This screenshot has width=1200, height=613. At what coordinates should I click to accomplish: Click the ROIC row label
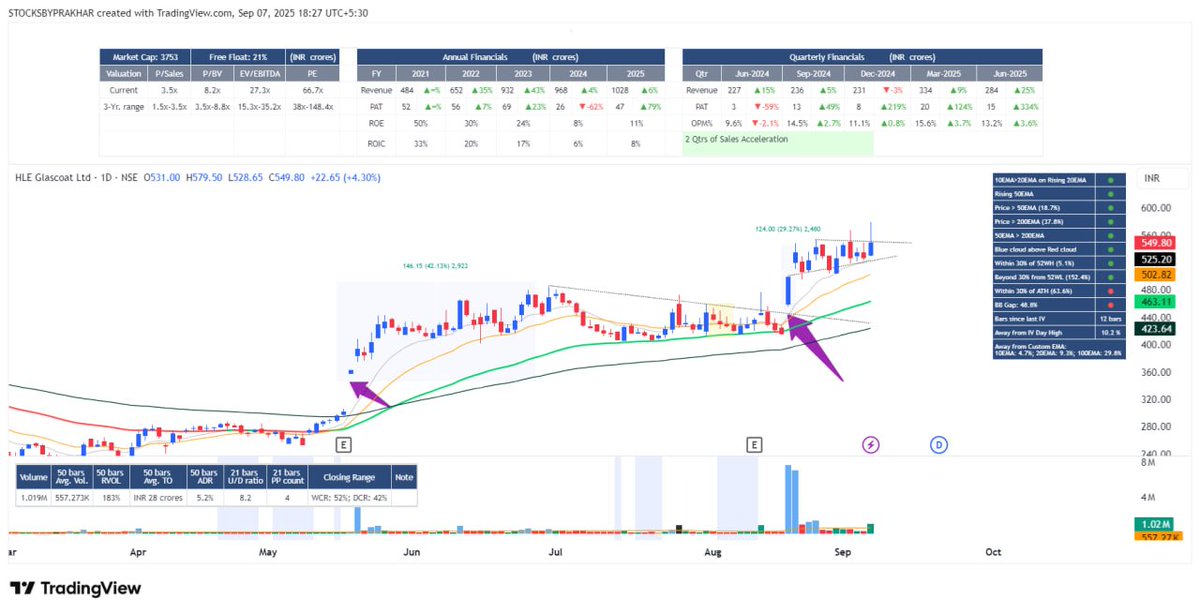click(x=377, y=143)
